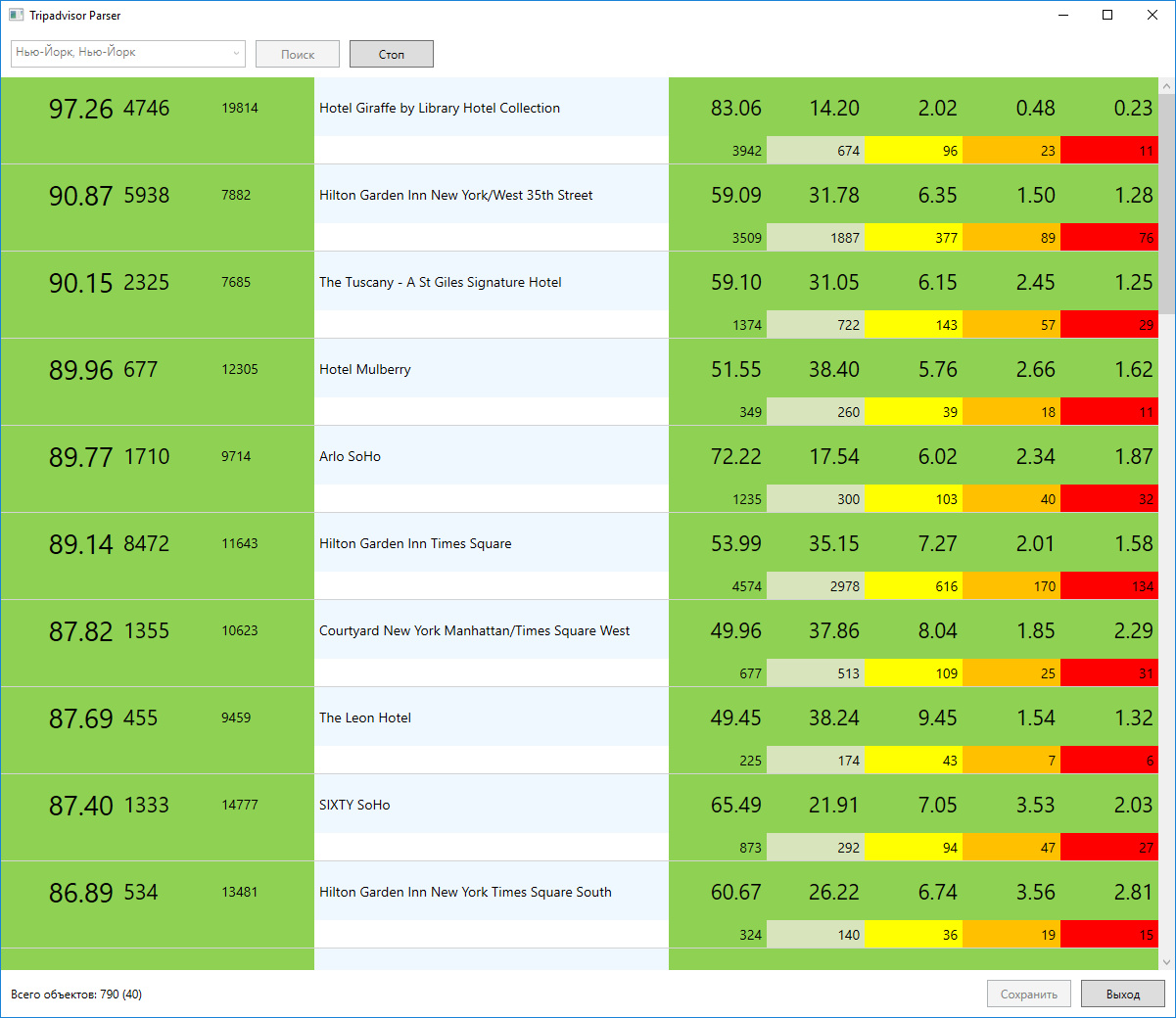Click the scrollbar up arrow
Viewport: 1176px width, 1018px height.
point(1166,86)
